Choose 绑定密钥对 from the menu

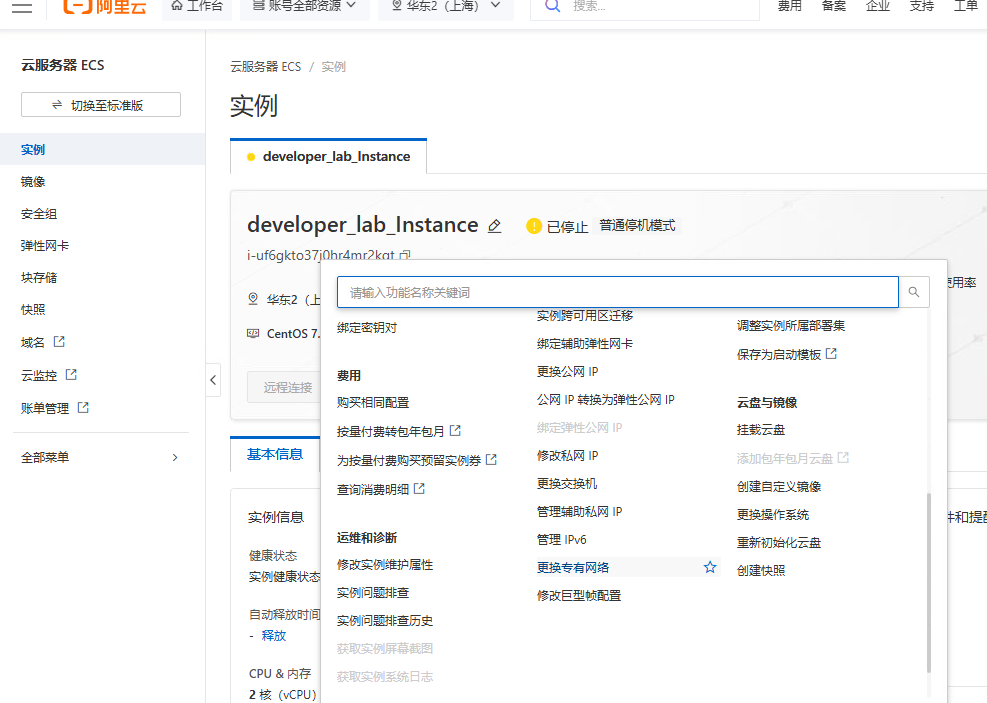coord(367,328)
